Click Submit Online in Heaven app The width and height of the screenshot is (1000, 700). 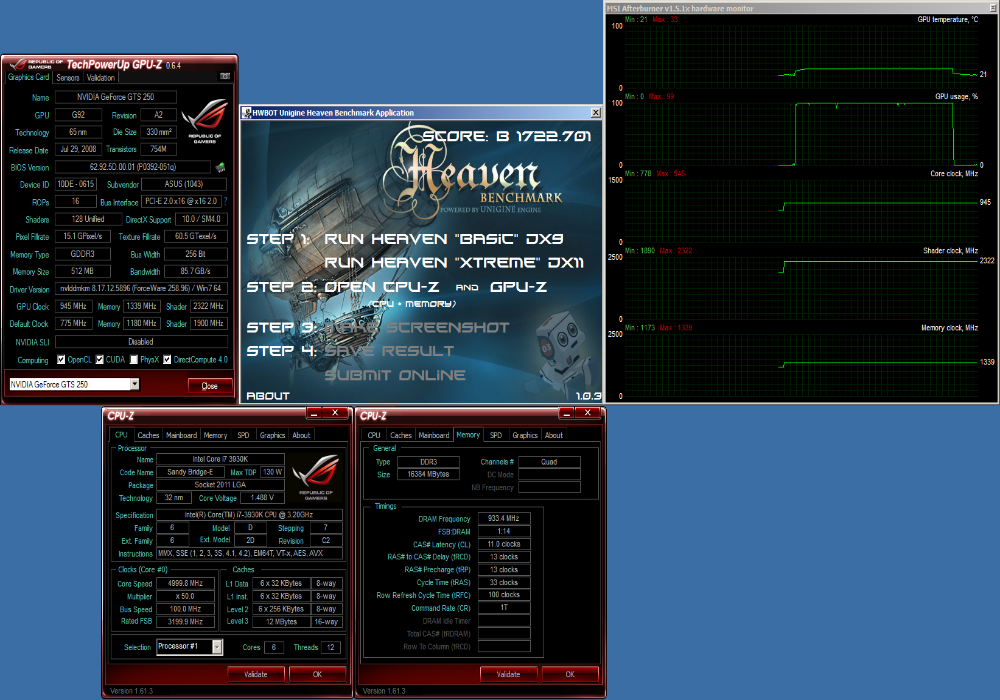pos(395,375)
